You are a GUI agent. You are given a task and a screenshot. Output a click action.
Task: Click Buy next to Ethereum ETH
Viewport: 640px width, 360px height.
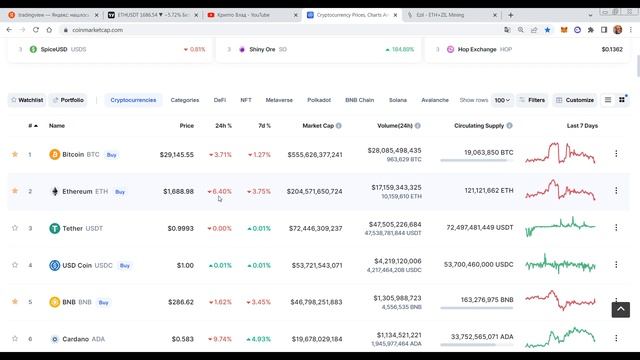(x=120, y=192)
